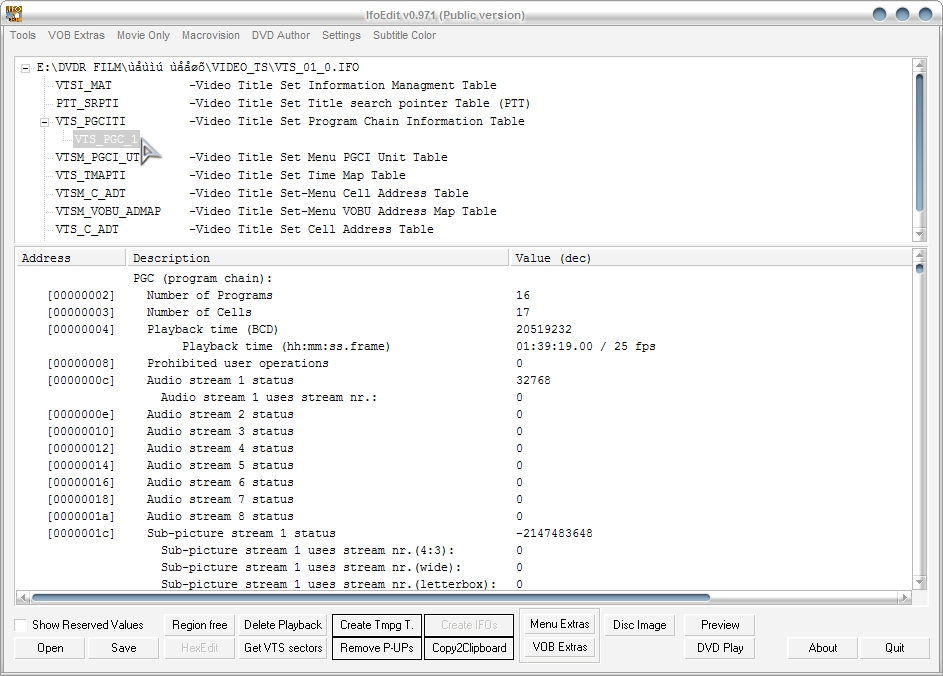Viewport: 943px width, 676px height.
Task: Open the Settings menu
Action: pyautogui.click(x=341, y=35)
